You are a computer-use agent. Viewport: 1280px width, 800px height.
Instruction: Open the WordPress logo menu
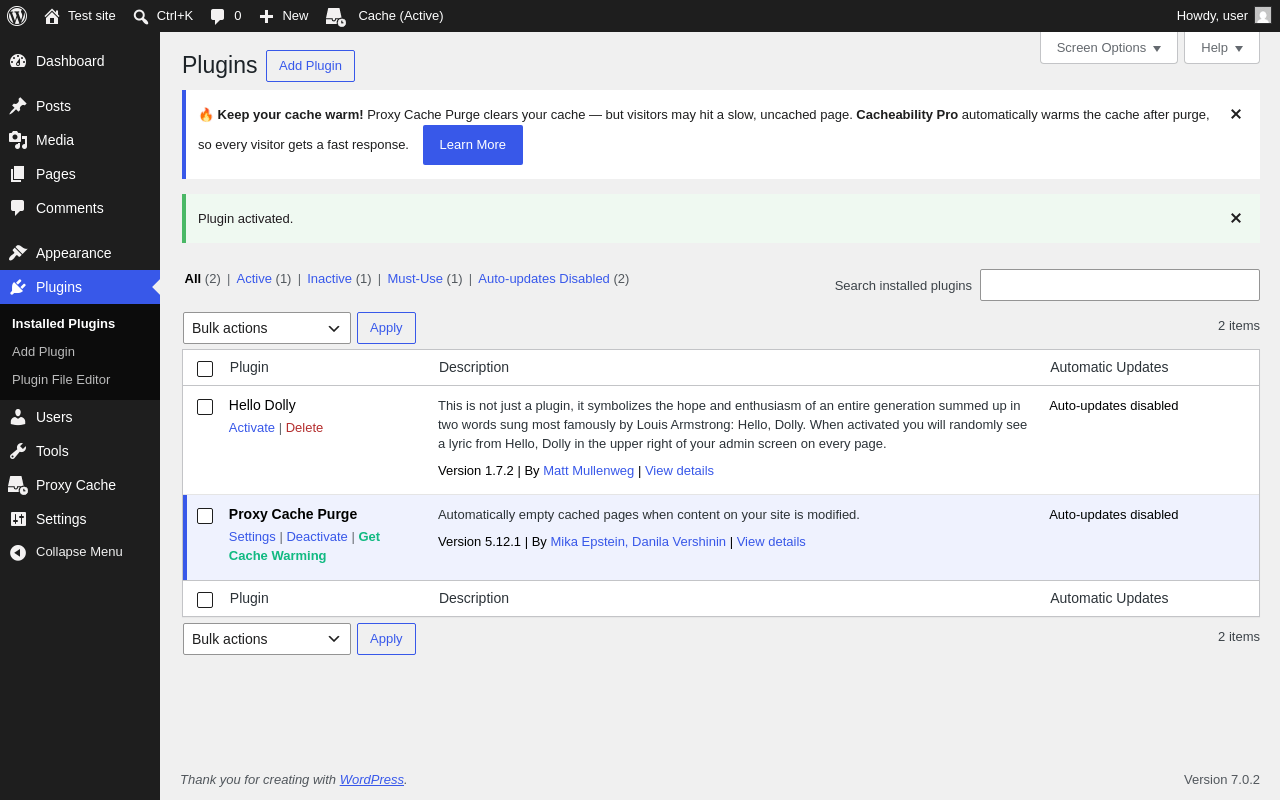17,16
